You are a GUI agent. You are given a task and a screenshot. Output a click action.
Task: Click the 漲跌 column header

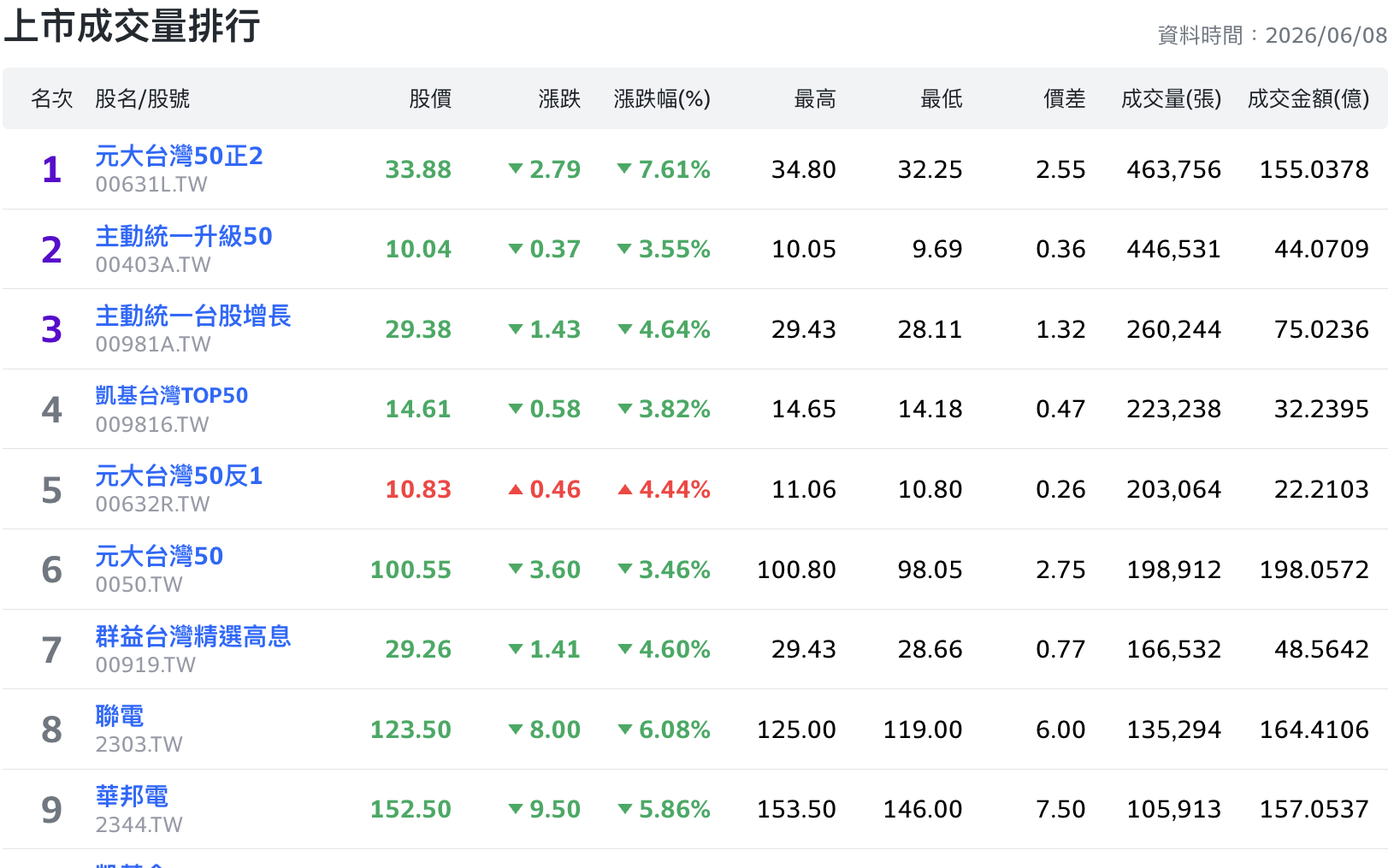pyautogui.click(x=559, y=99)
